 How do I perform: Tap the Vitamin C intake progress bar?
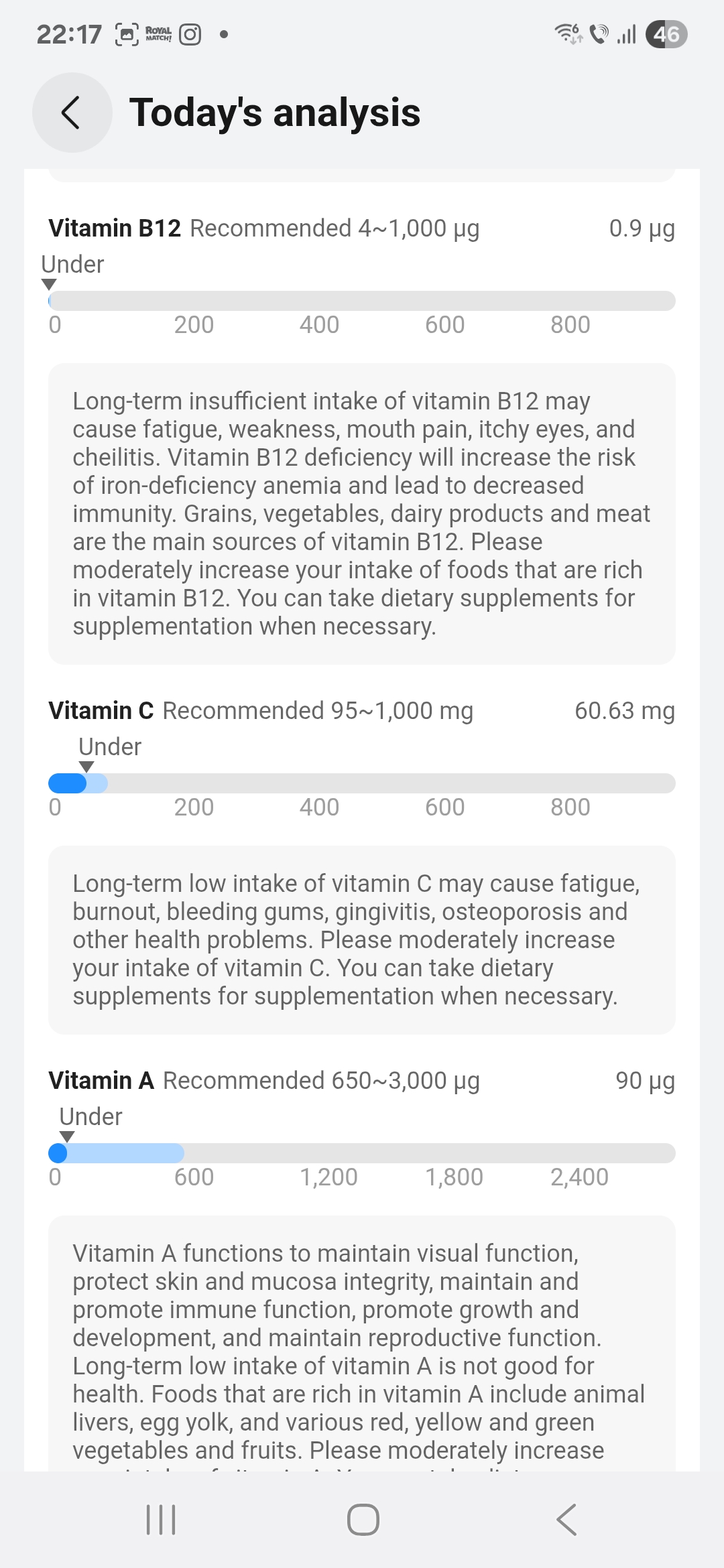click(362, 783)
